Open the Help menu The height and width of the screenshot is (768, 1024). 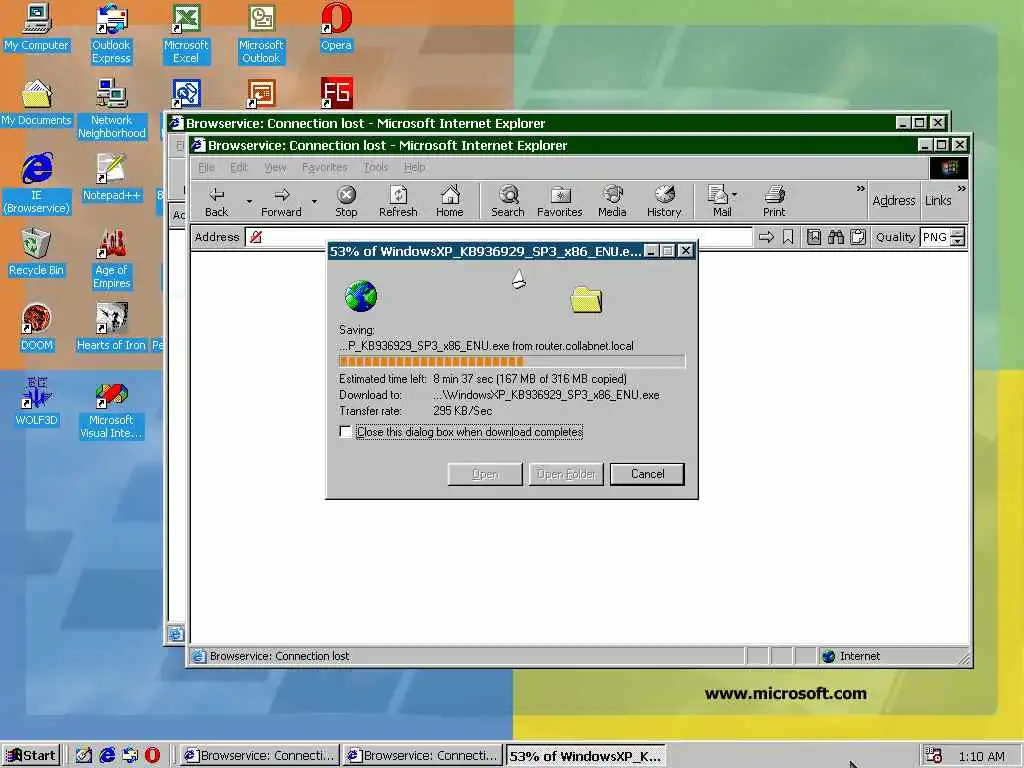414,167
